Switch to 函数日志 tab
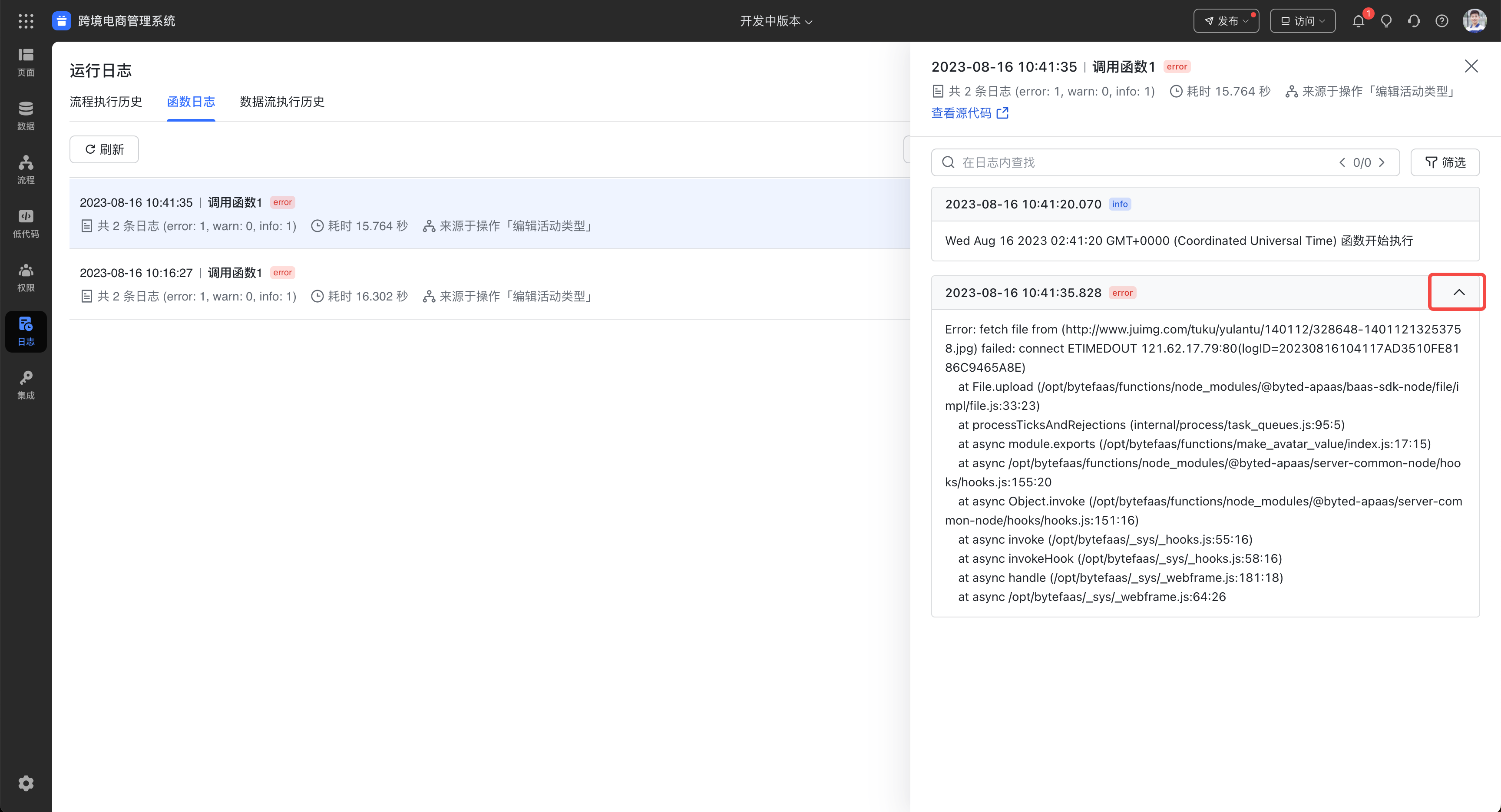 coord(191,102)
